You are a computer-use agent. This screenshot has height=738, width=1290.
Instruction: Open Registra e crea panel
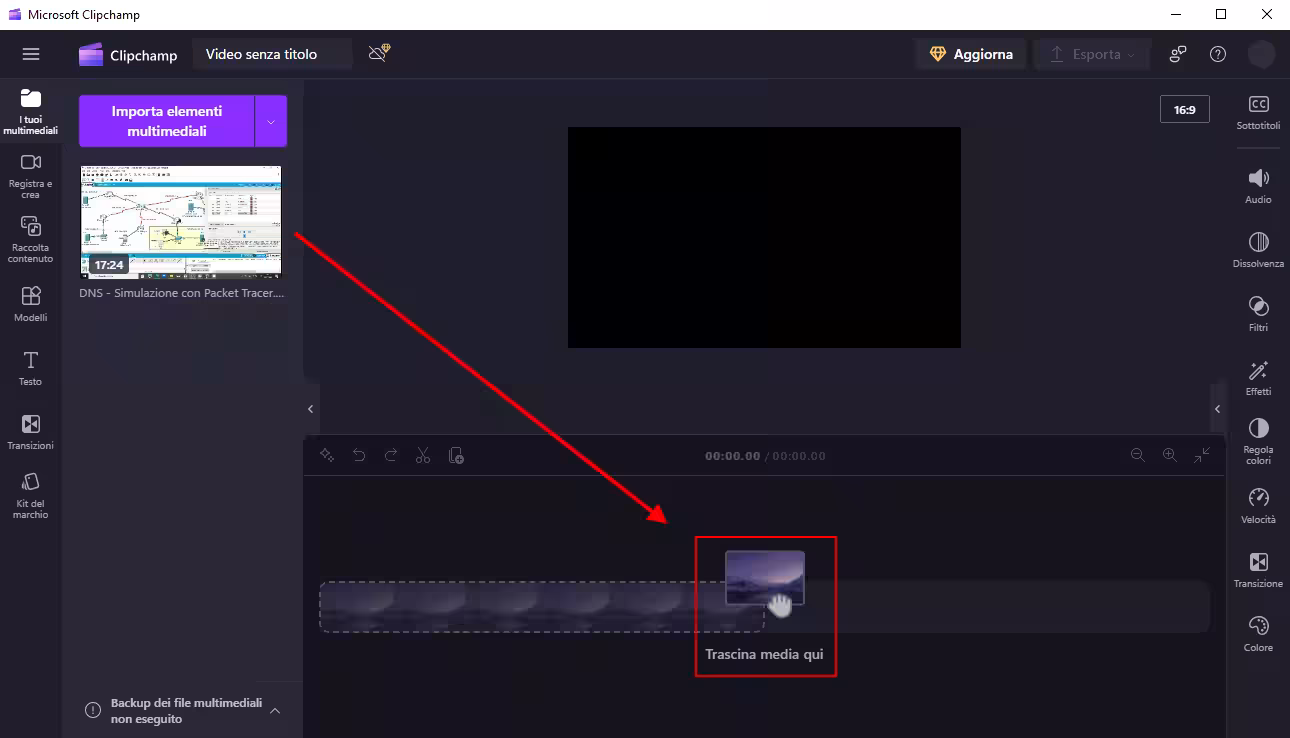pos(31,175)
